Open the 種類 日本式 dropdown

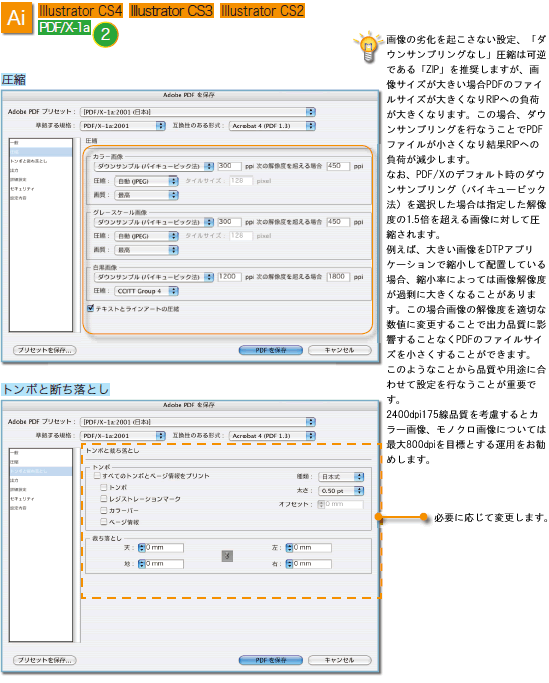tap(341, 477)
